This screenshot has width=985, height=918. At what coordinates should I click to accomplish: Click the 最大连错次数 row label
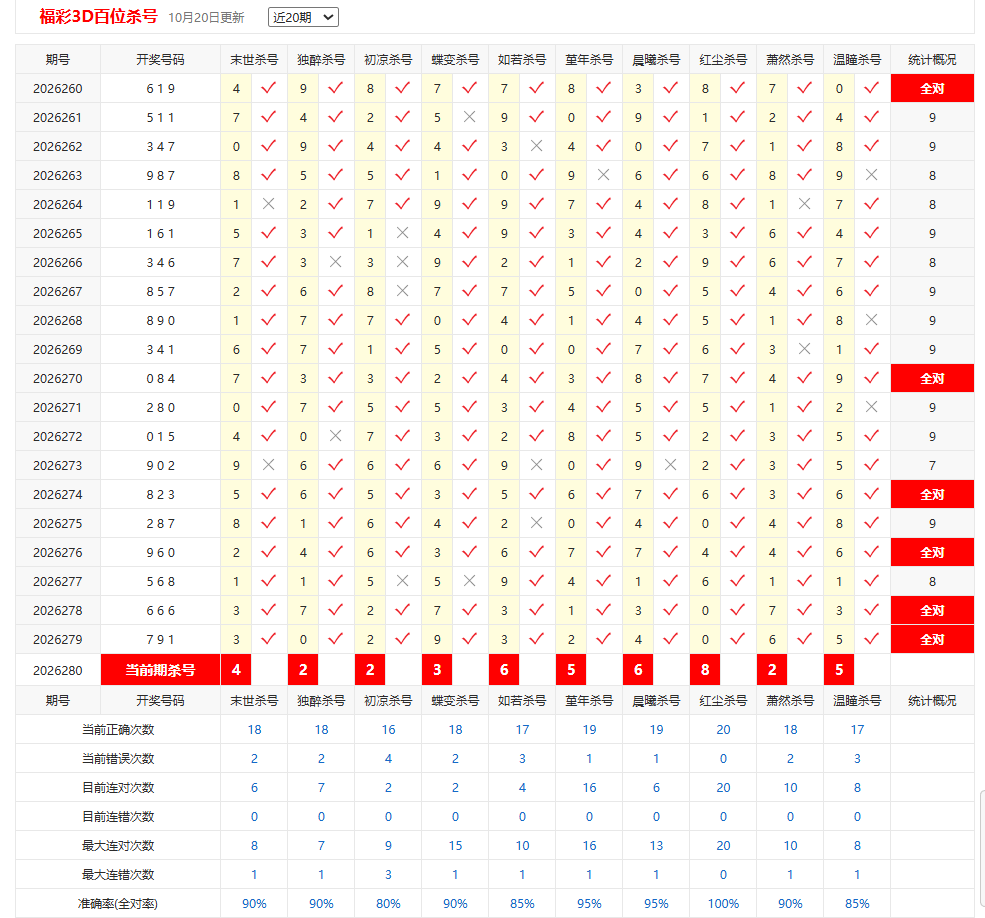(x=118, y=875)
